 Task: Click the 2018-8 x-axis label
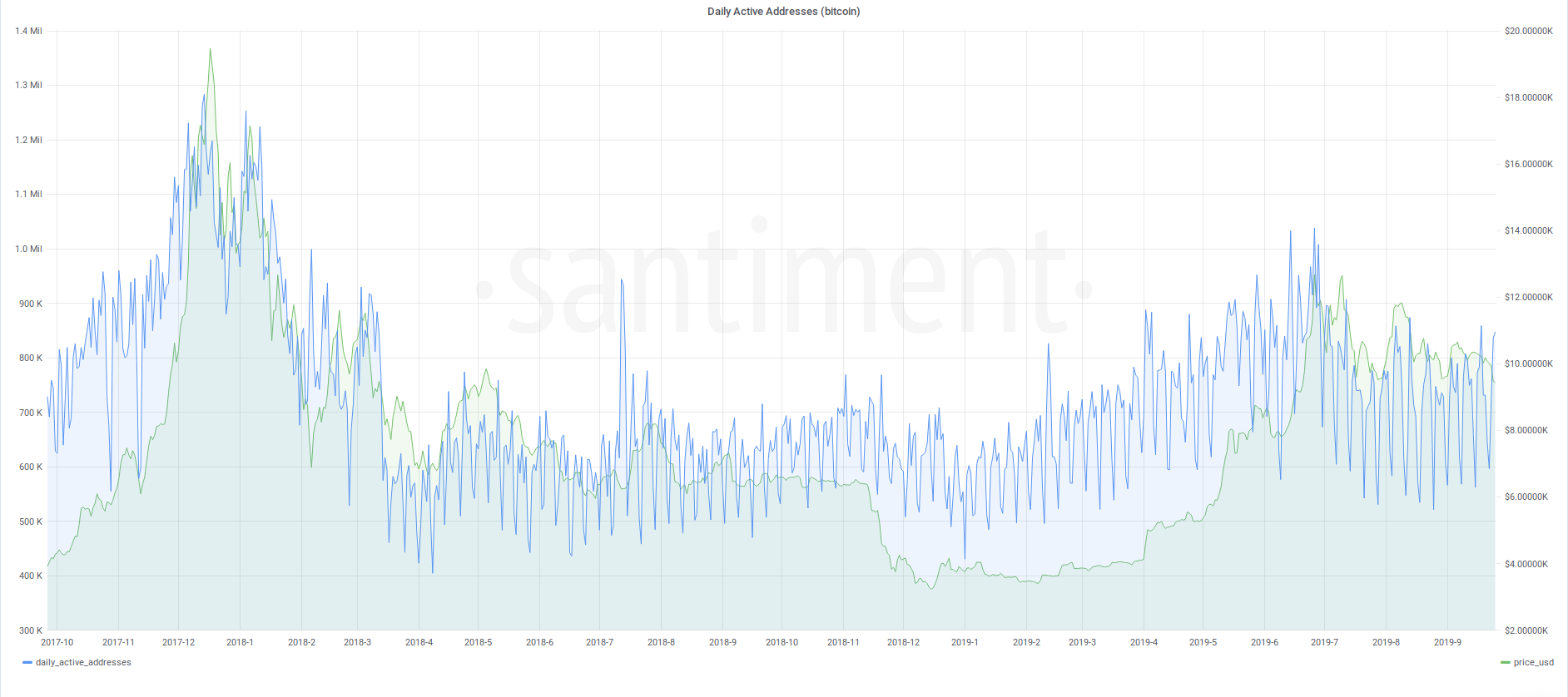661,642
